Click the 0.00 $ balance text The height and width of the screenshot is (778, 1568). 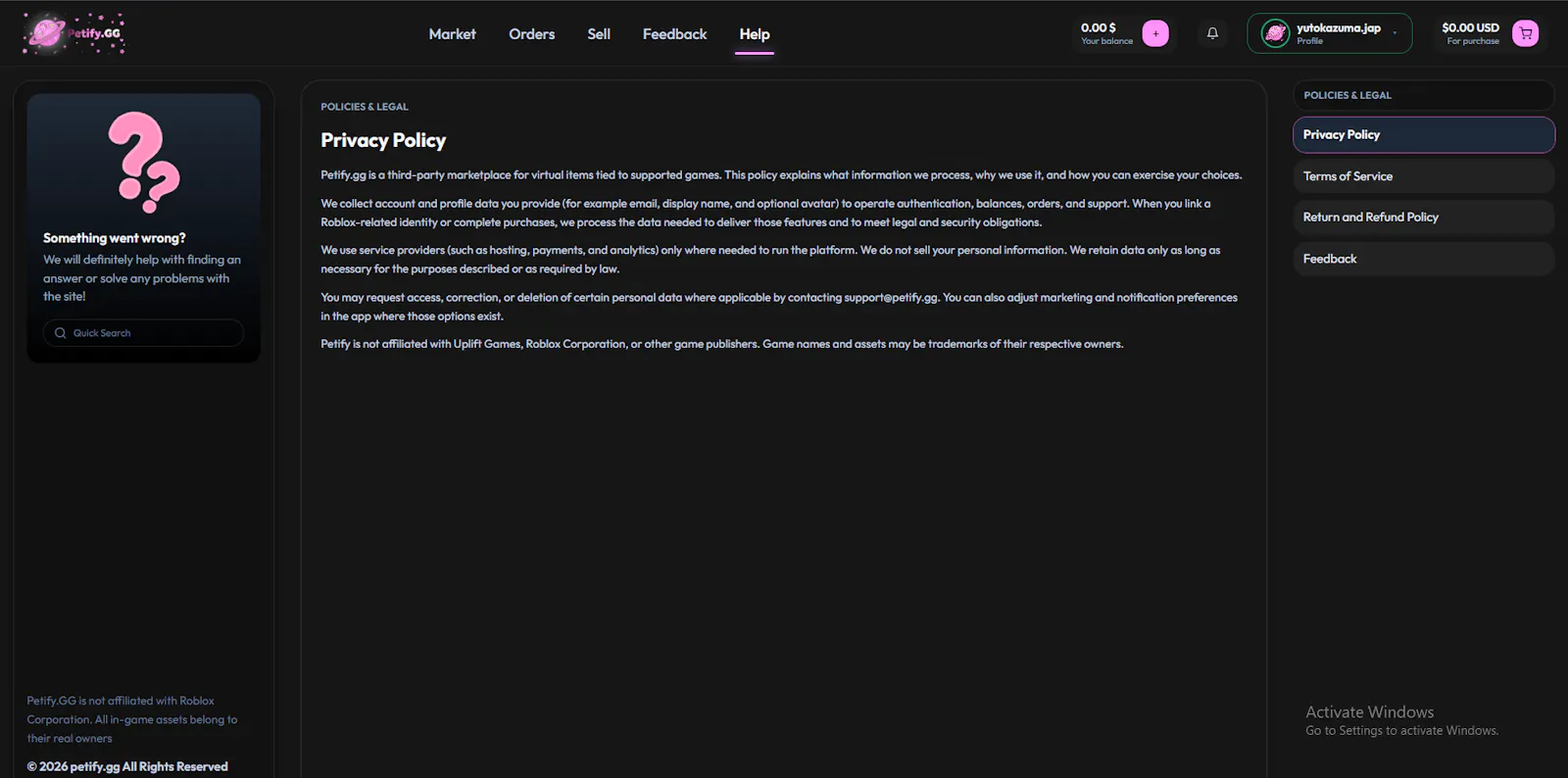(x=1099, y=27)
